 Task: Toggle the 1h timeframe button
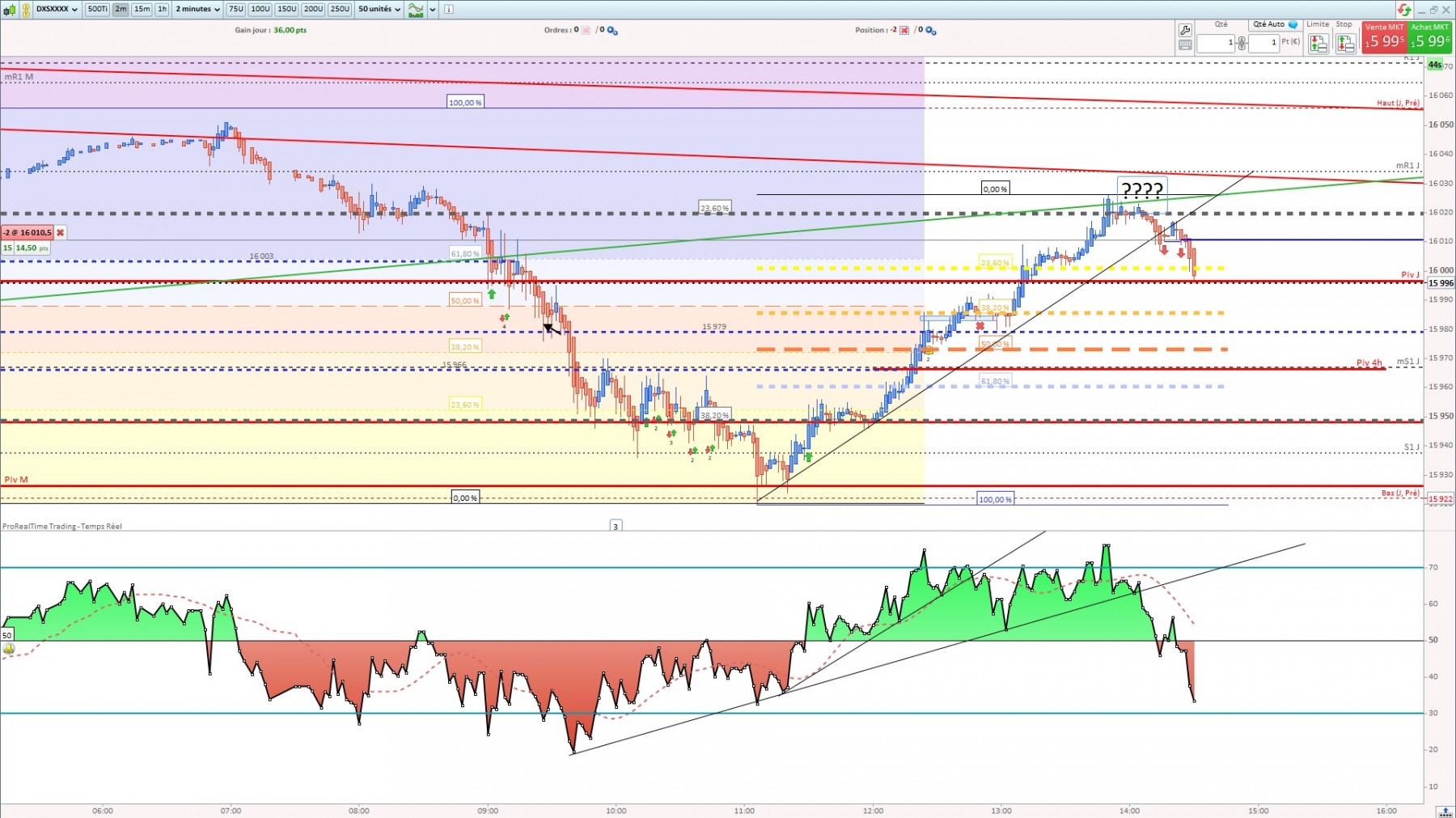(x=162, y=9)
